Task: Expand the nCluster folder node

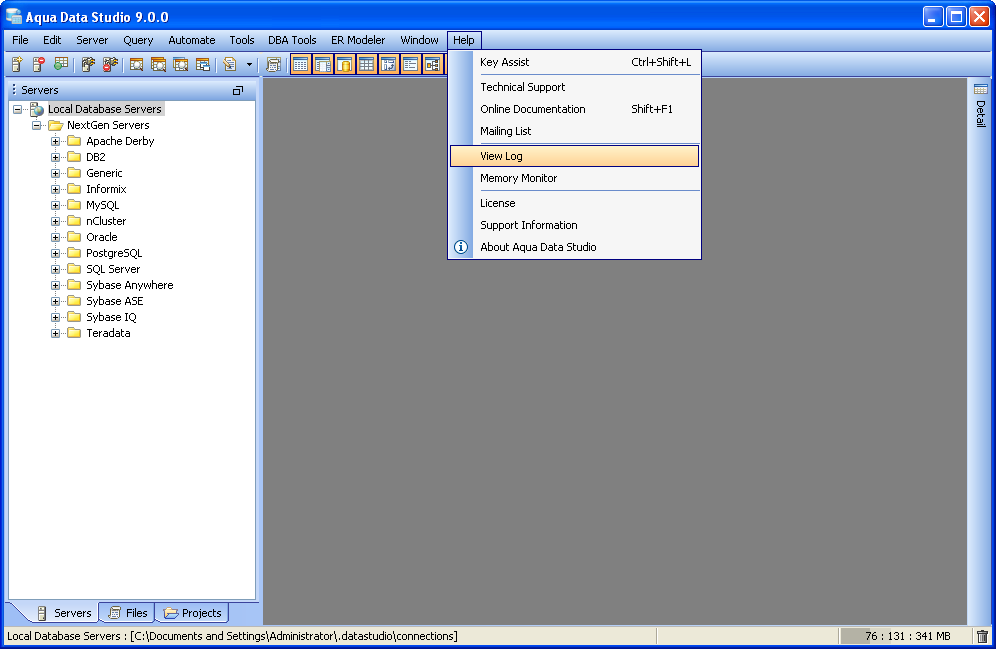Action: pos(55,222)
